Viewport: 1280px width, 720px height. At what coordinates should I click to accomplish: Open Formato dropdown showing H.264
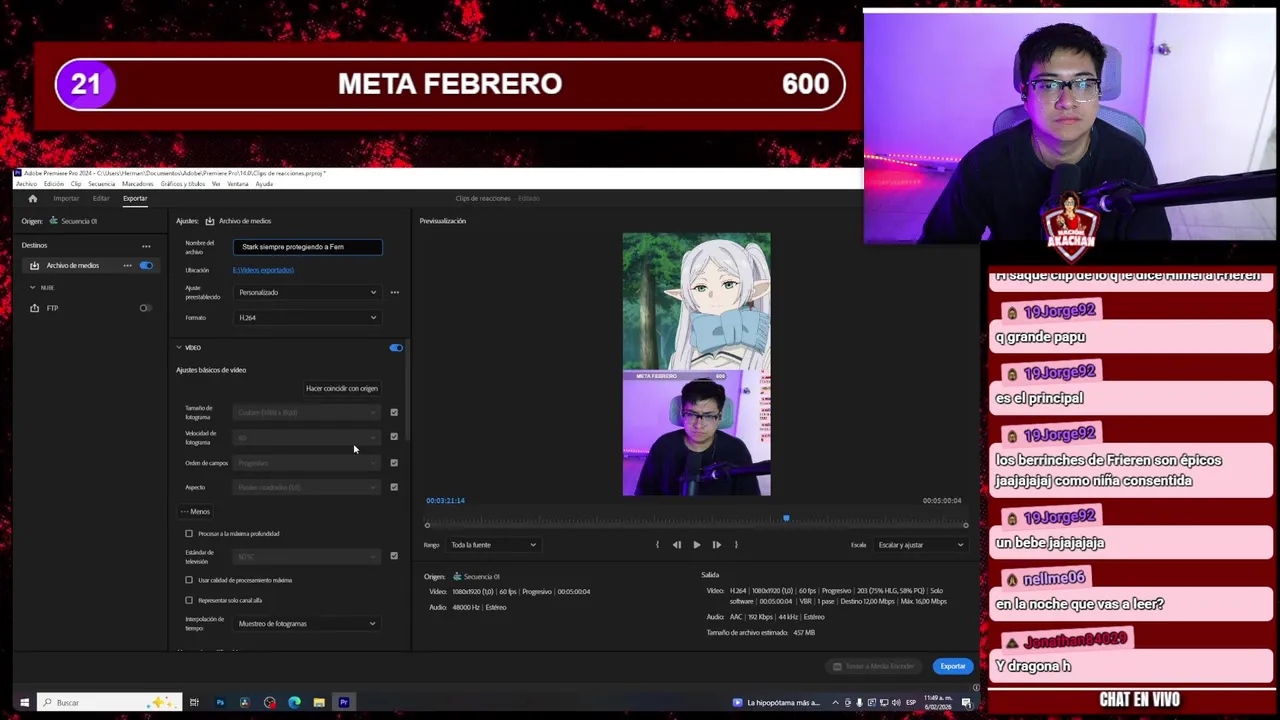pyautogui.click(x=307, y=317)
